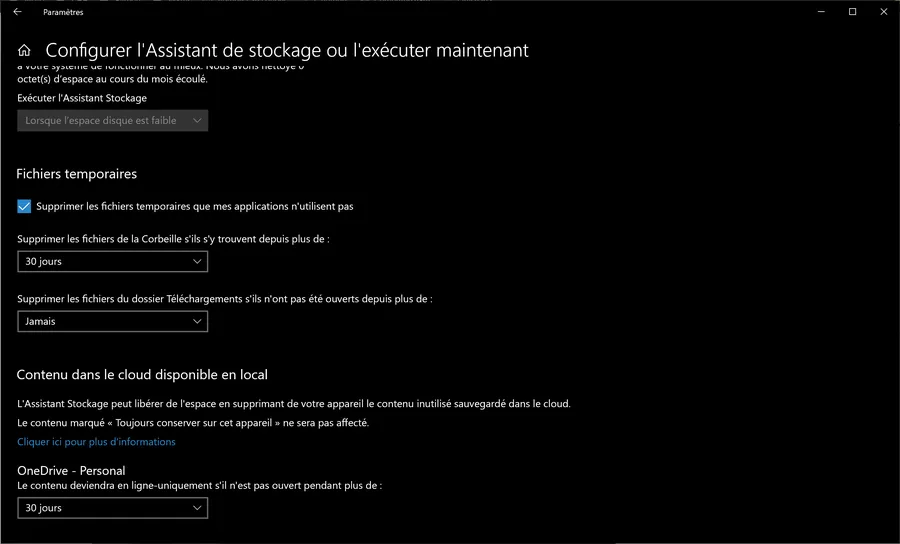Click the Paramètres title bar label
This screenshot has width=900, height=544.
(63, 12)
